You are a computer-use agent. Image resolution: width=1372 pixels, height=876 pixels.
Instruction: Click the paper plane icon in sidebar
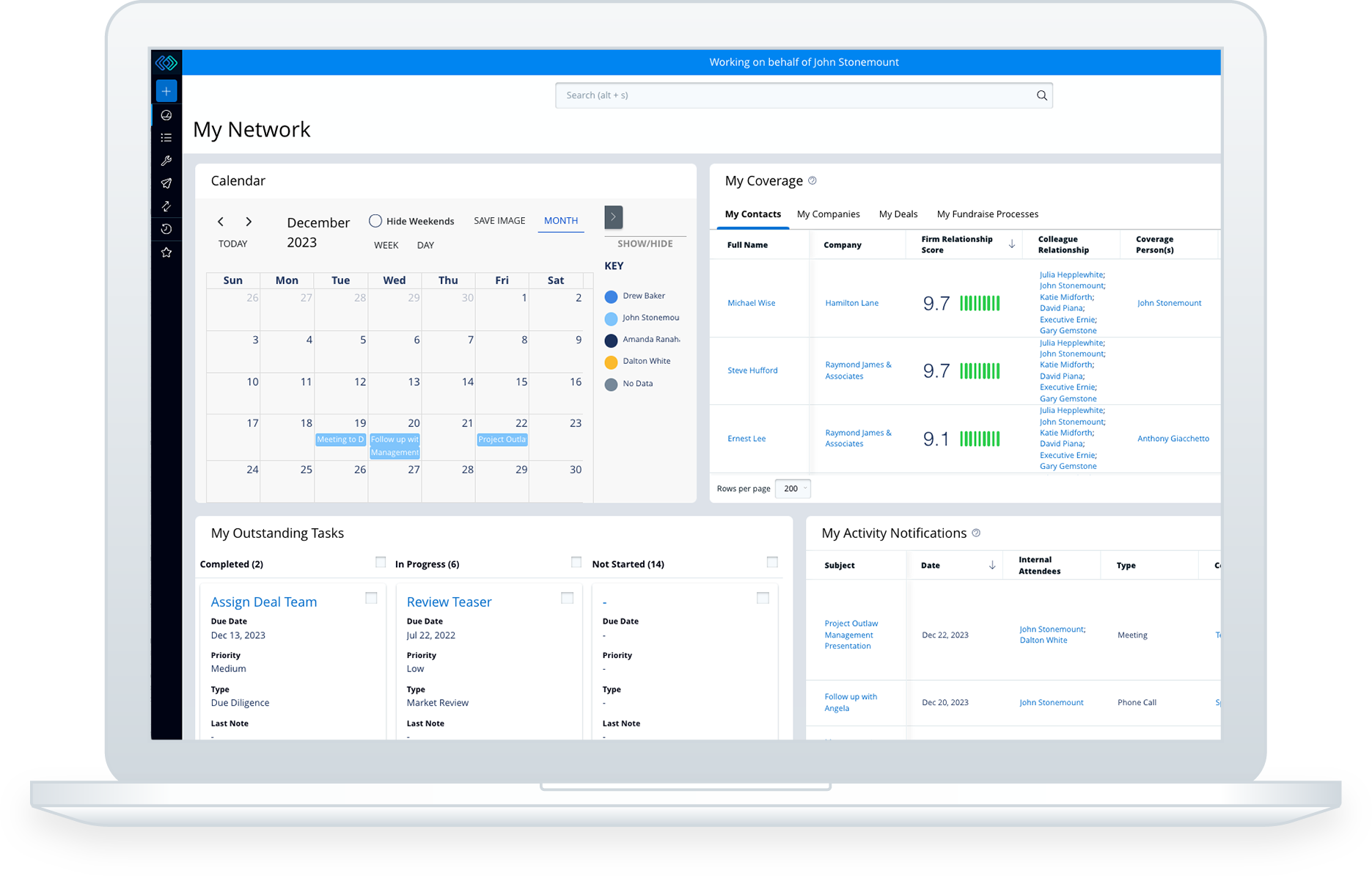coord(166,183)
